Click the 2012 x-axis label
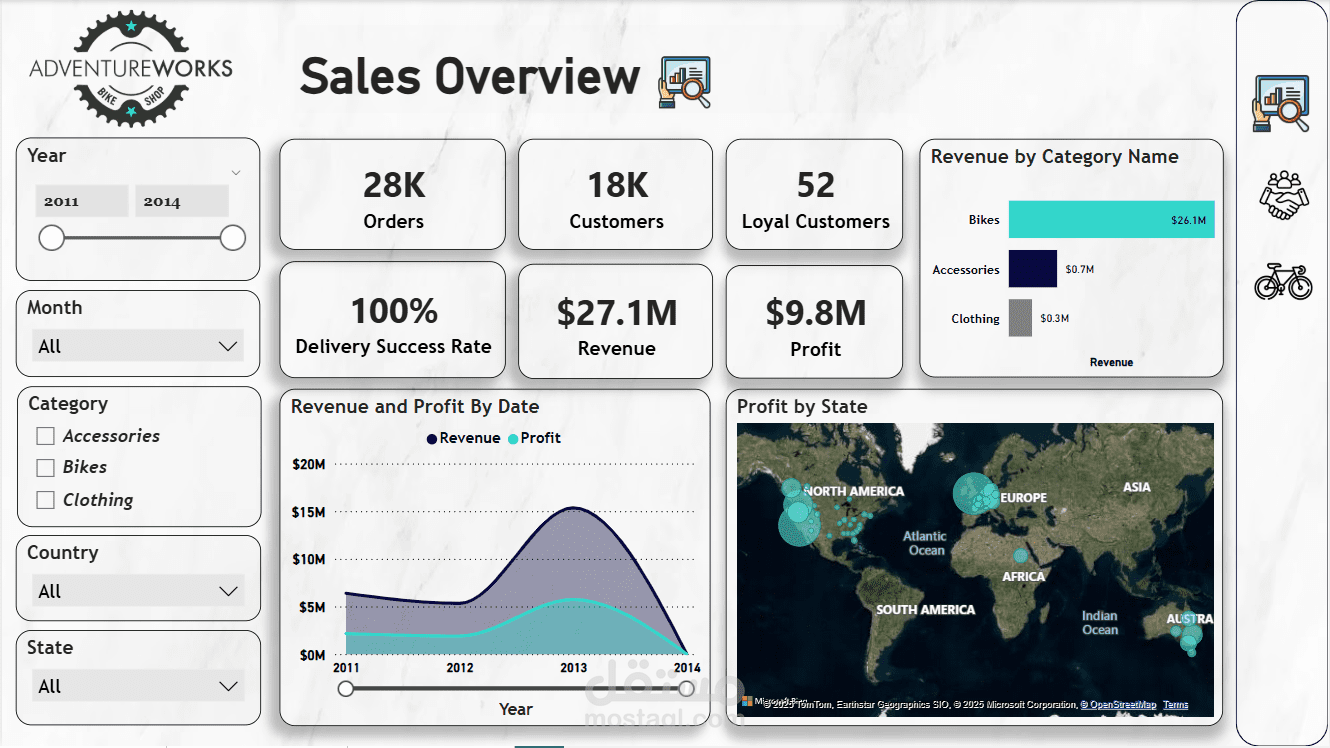Viewport: 1330px width, 748px height. 460,668
